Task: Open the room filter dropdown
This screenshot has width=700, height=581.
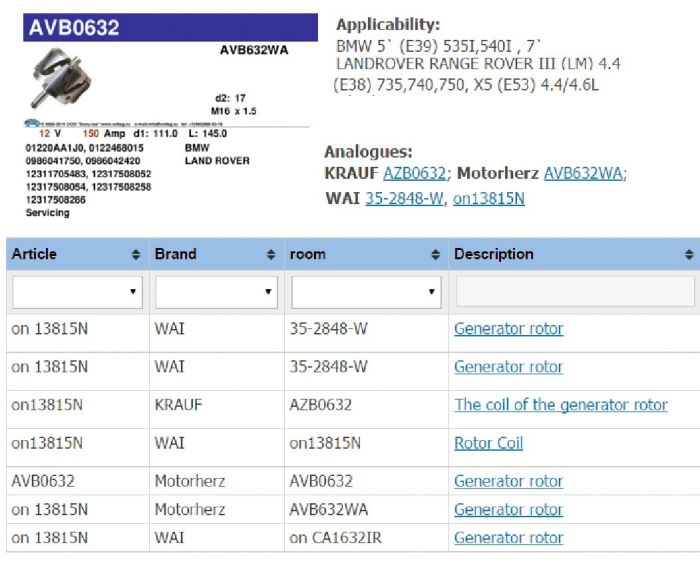Action: tap(367, 292)
